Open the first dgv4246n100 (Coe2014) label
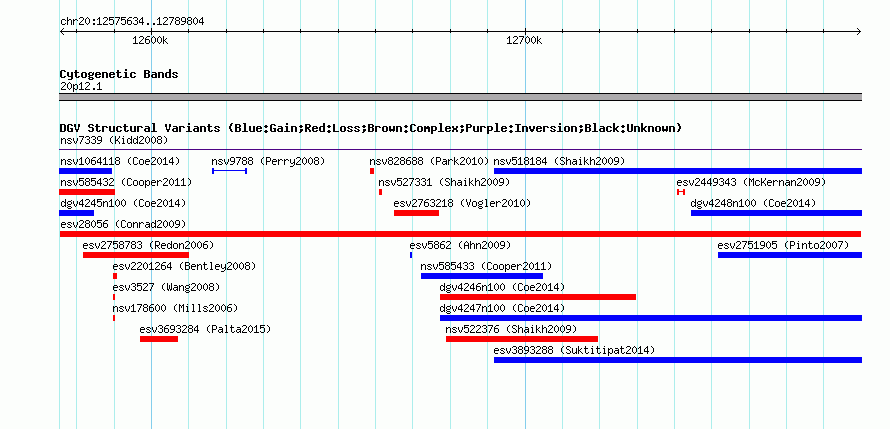The height and width of the screenshot is (429, 890). (502, 287)
